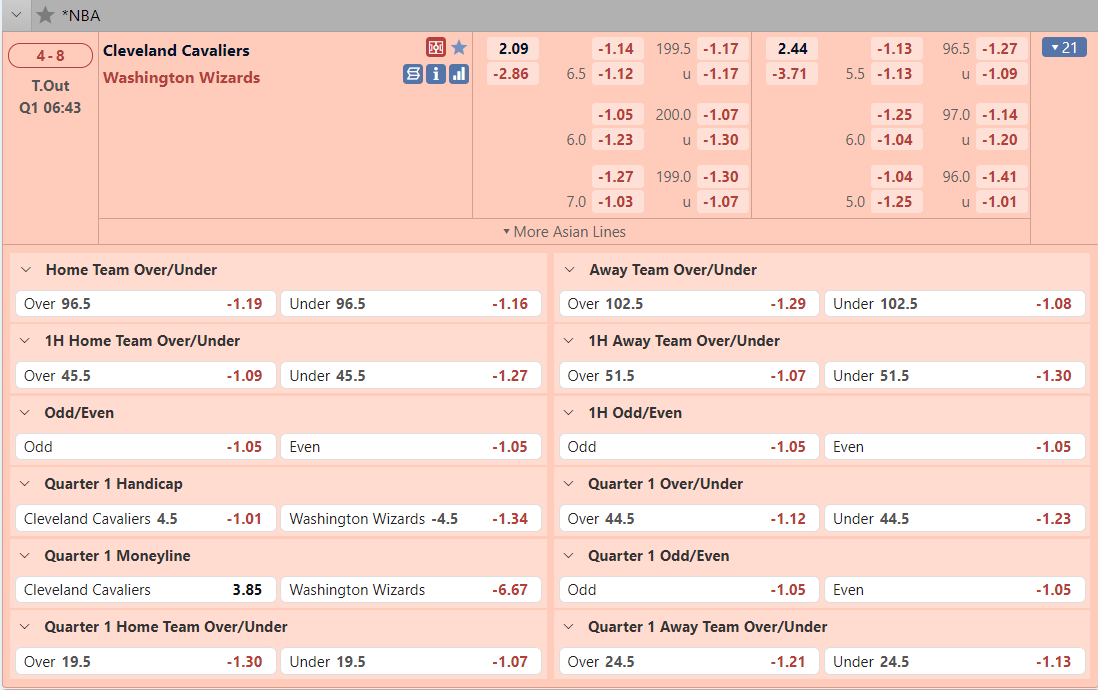Pick first-half Cavaliers moneyline at 2.44

(x=792, y=48)
